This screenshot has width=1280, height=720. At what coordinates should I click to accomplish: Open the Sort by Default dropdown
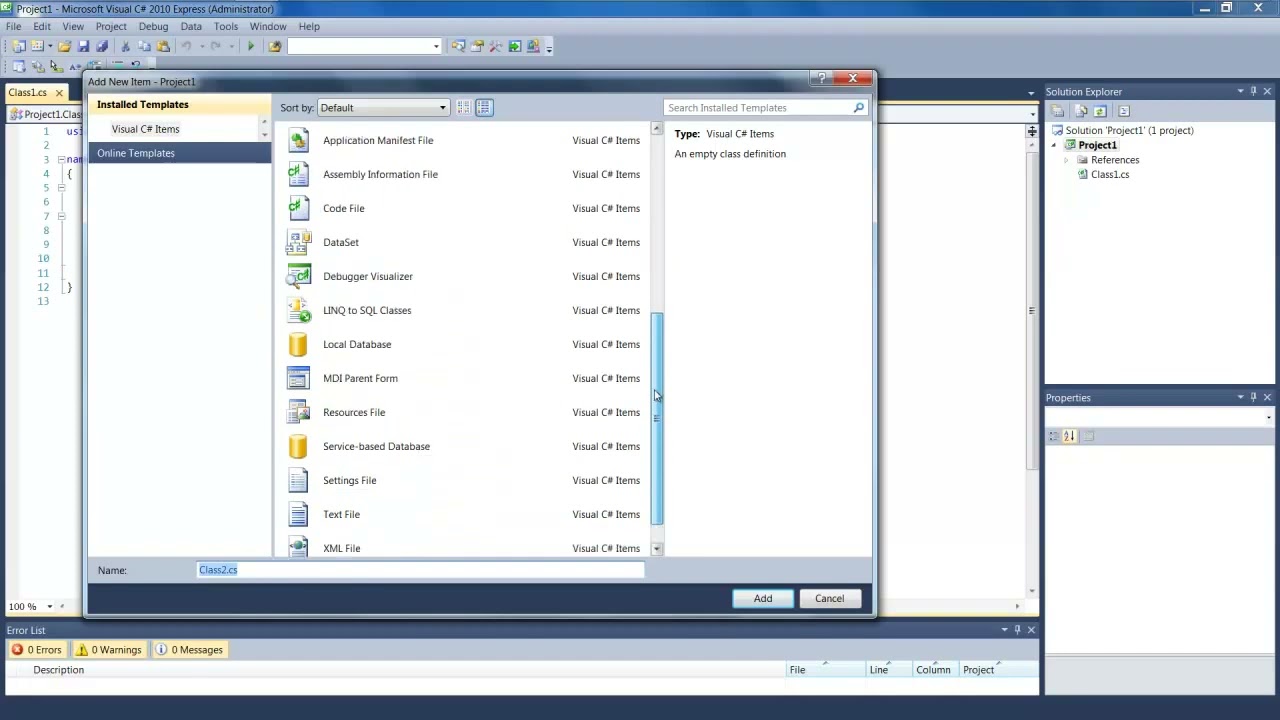tap(383, 108)
